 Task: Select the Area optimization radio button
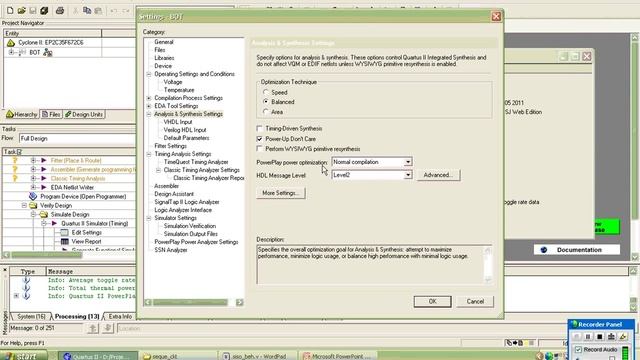click(x=266, y=111)
